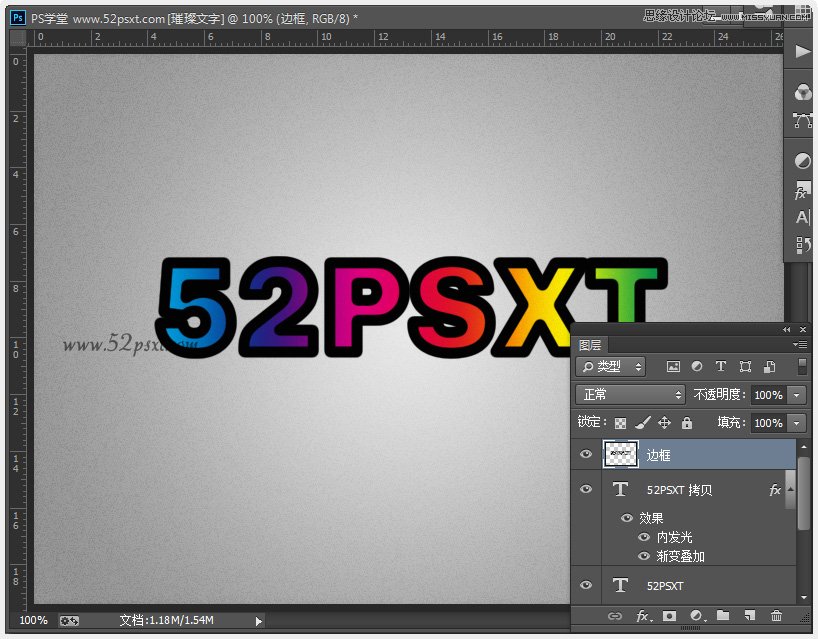Viewport: 818px width, 639px height.
Task: Select the 边框 layer name
Action: [x=658, y=455]
